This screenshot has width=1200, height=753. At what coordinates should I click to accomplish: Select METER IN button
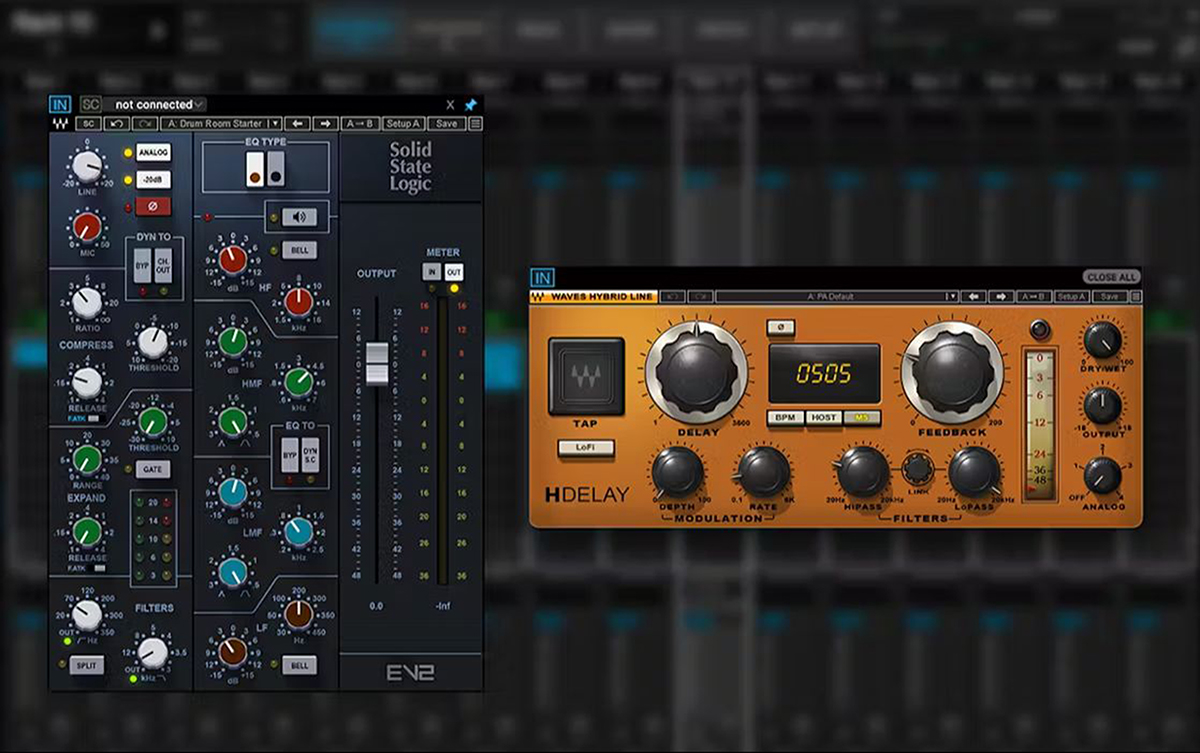tap(432, 272)
